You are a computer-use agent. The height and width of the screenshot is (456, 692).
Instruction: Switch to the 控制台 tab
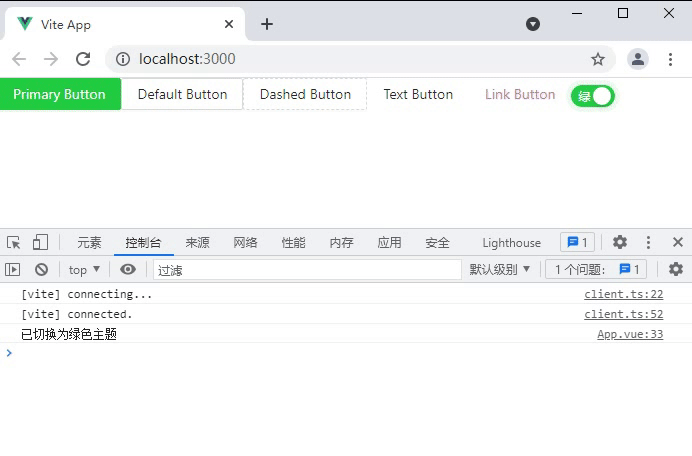click(143, 242)
